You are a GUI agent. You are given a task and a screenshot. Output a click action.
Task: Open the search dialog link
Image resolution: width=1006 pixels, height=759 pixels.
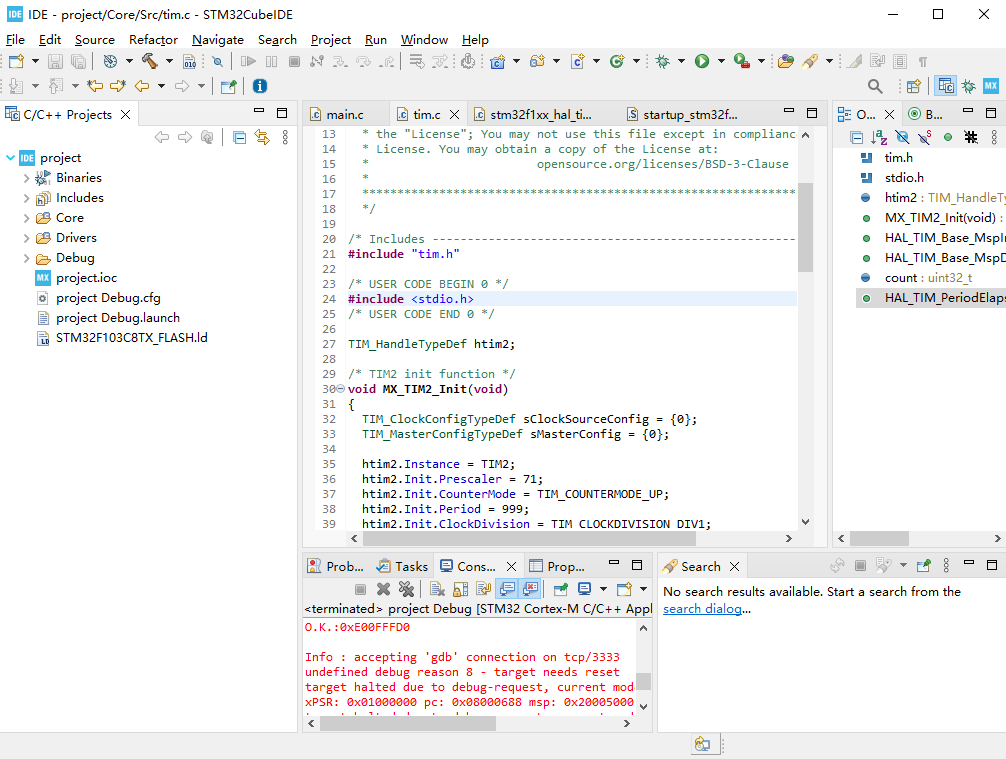(703, 609)
